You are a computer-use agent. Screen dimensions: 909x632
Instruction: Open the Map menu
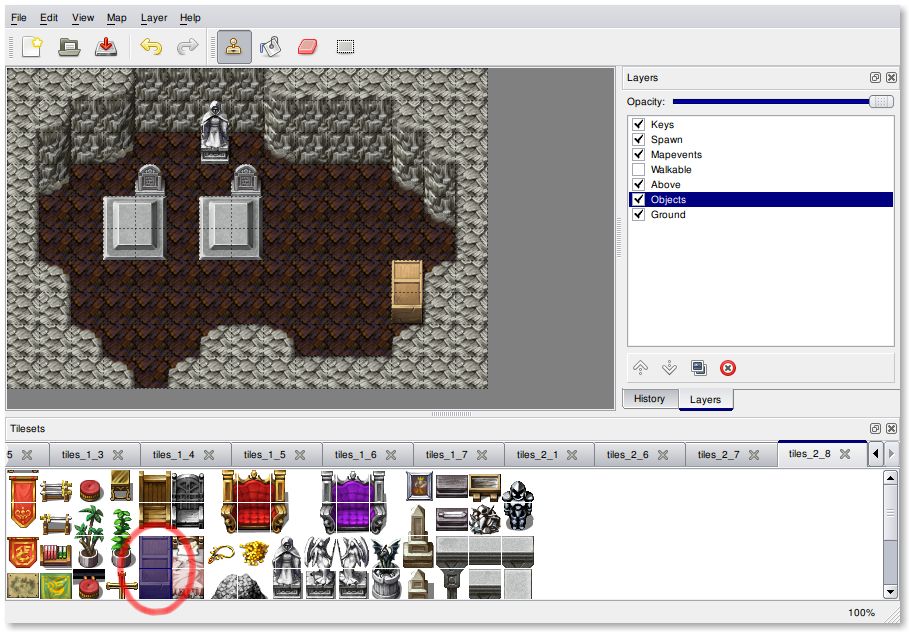pos(117,18)
